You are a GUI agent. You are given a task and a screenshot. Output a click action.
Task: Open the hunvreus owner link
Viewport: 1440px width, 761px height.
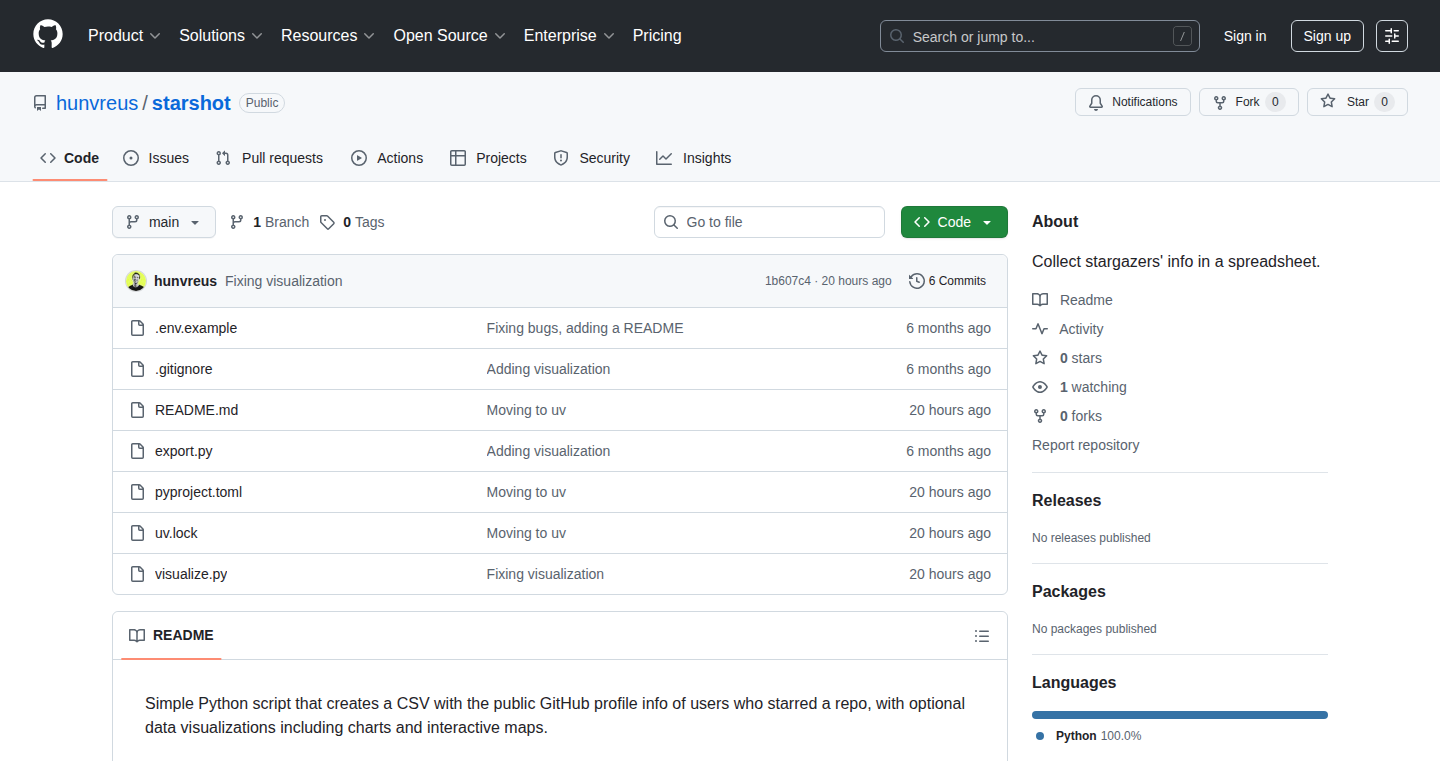[x=97, y=103]
